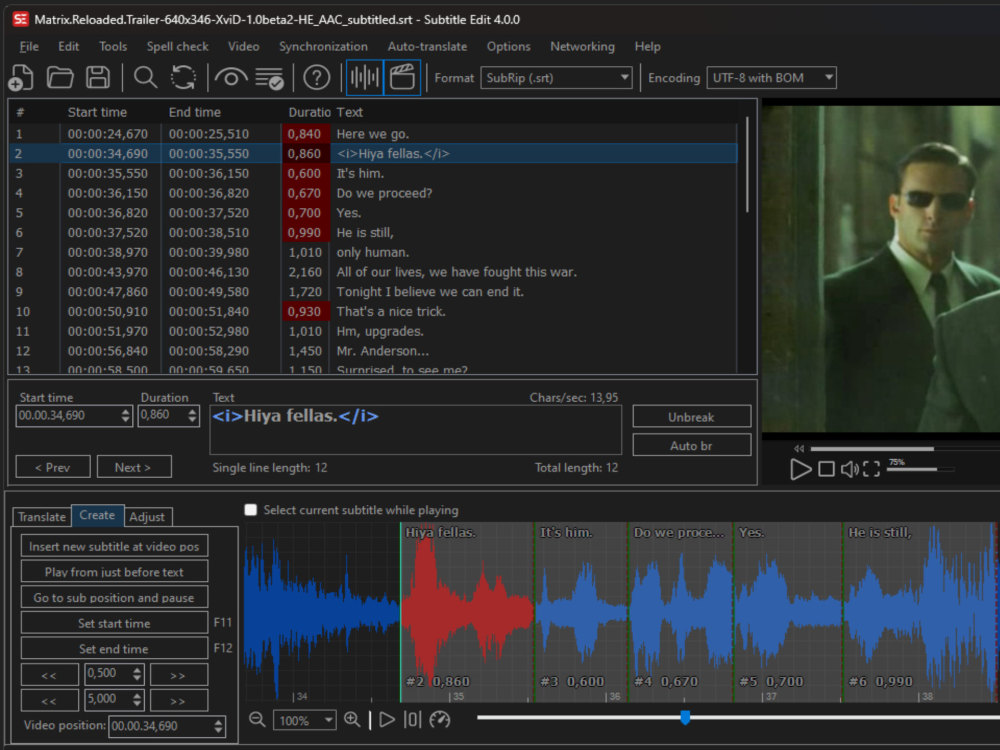This screenshot has height=750, width=1000.
Task: Enable Select current subtitle while playing
Action: (x=251, y=510)
